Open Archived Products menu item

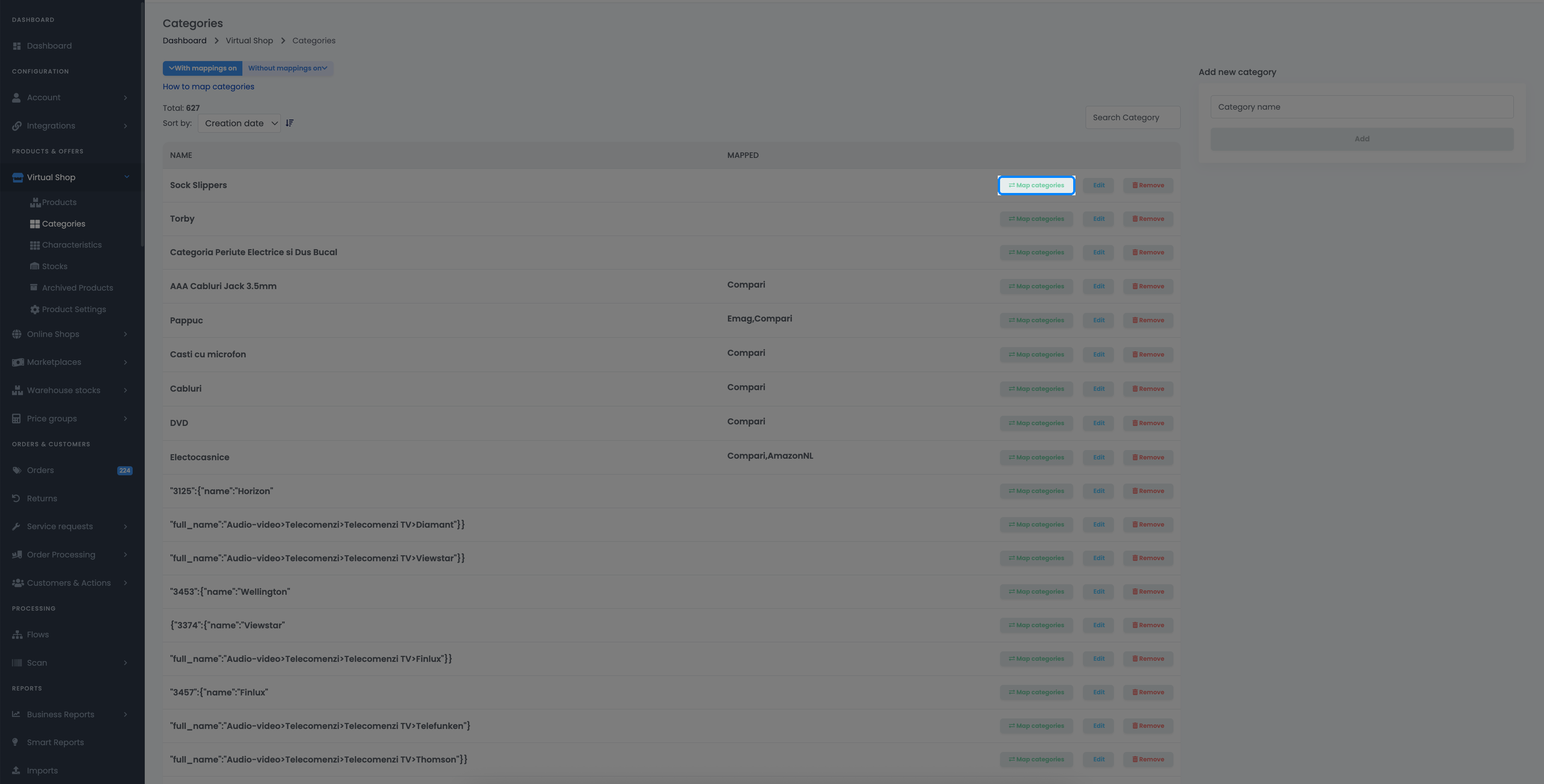click(77, 288)
